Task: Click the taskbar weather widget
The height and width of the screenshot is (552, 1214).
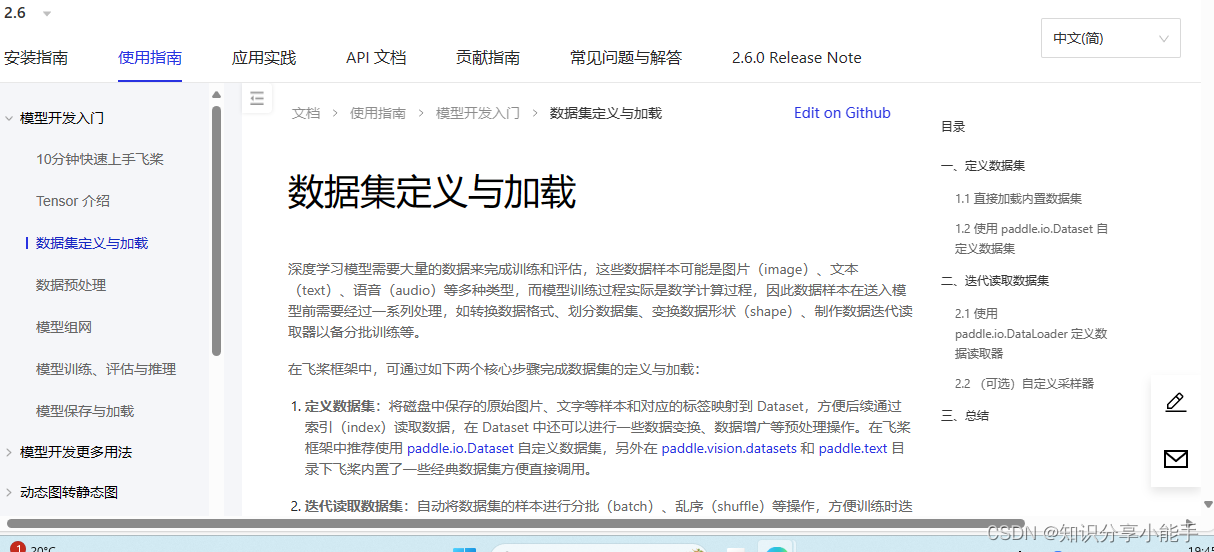Action: [x=33, y=548]
